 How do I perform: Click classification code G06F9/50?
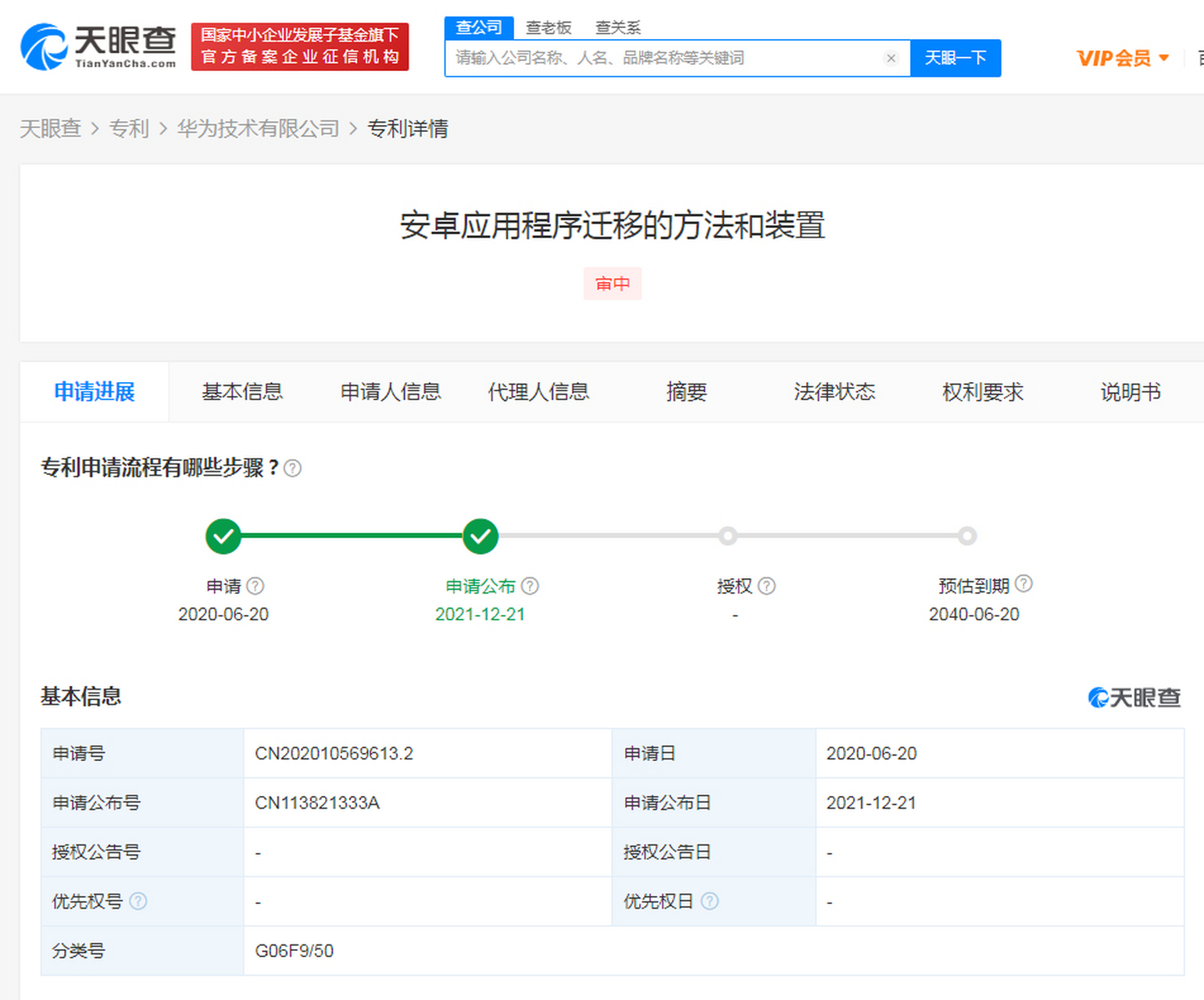point(295,951)
